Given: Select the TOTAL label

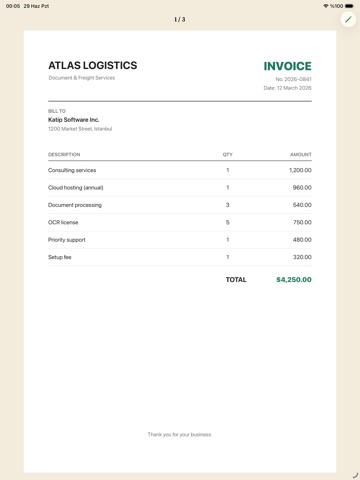Looking at the screenshot, I should (x=236, y=280).
